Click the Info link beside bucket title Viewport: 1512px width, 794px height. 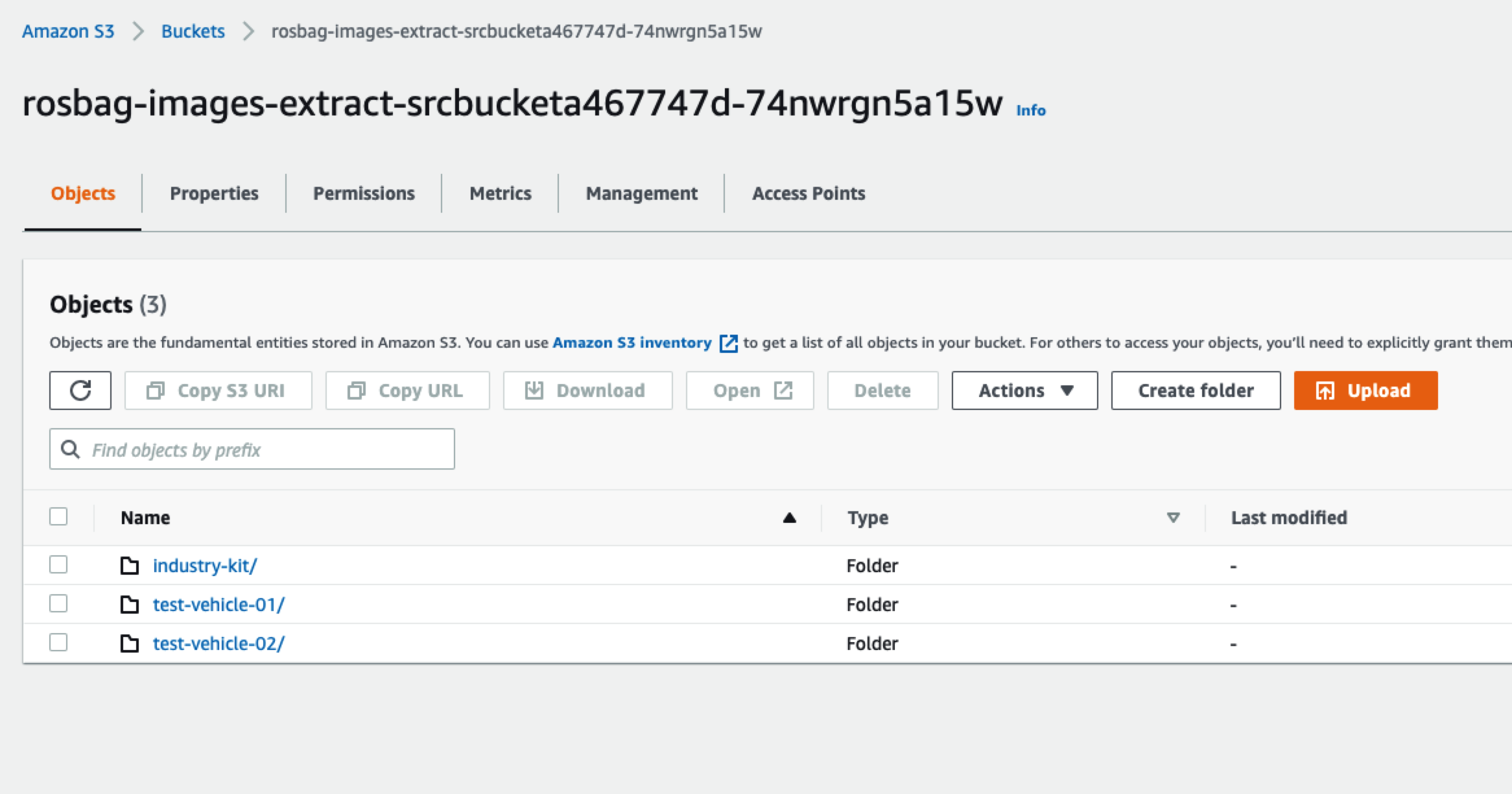click(x=1031, y=110)
